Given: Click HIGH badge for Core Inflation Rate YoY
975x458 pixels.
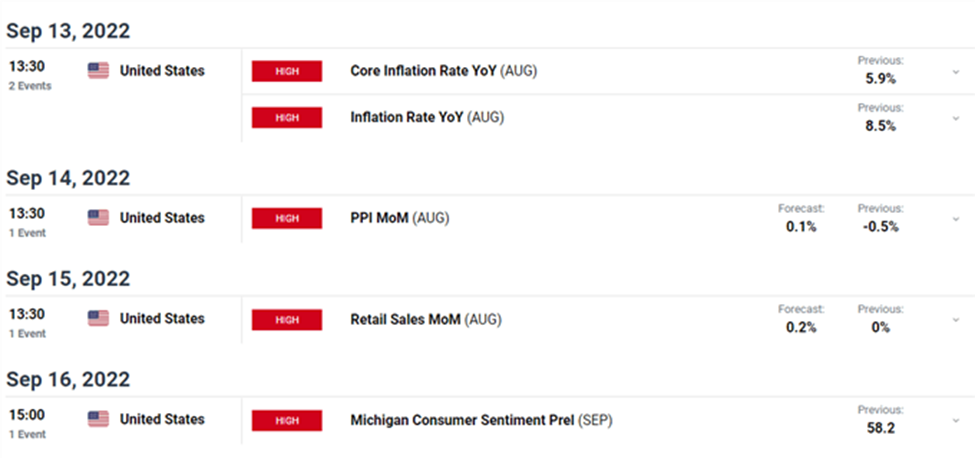Looking at the screenshot, I should (x=287, y=71).
